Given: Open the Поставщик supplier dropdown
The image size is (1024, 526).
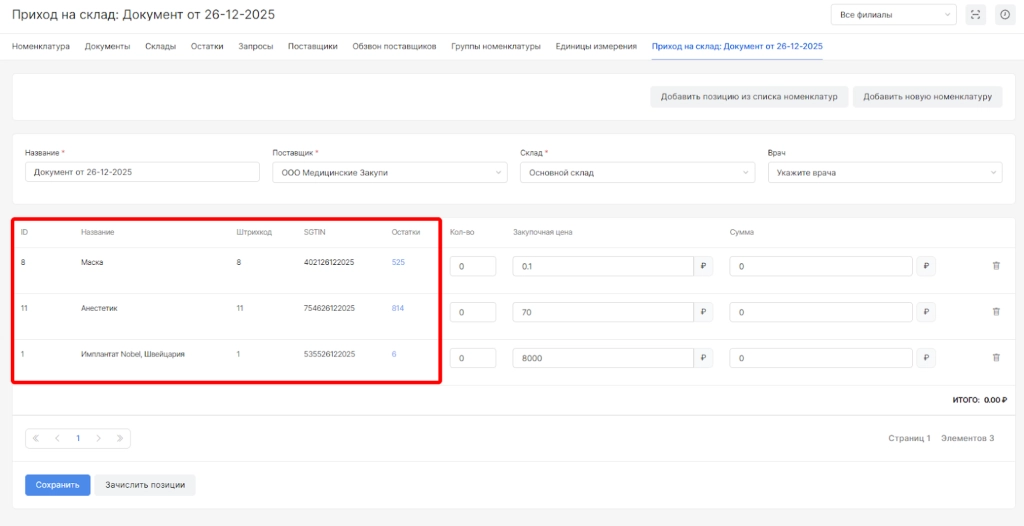Looking at the screenshot, I should tap(390, 173).
